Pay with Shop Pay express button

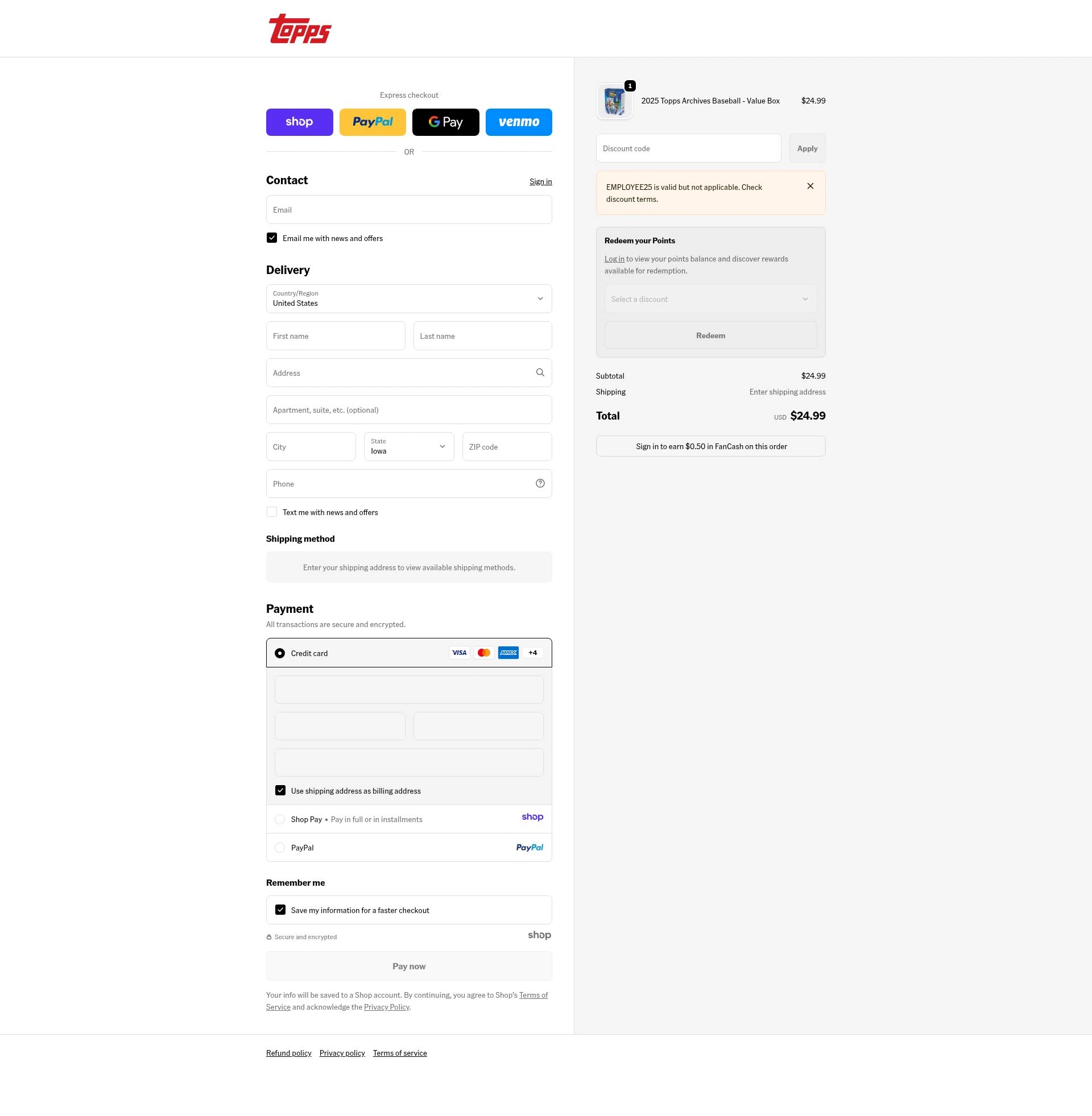pyautogui.click(x=299, y=122)
